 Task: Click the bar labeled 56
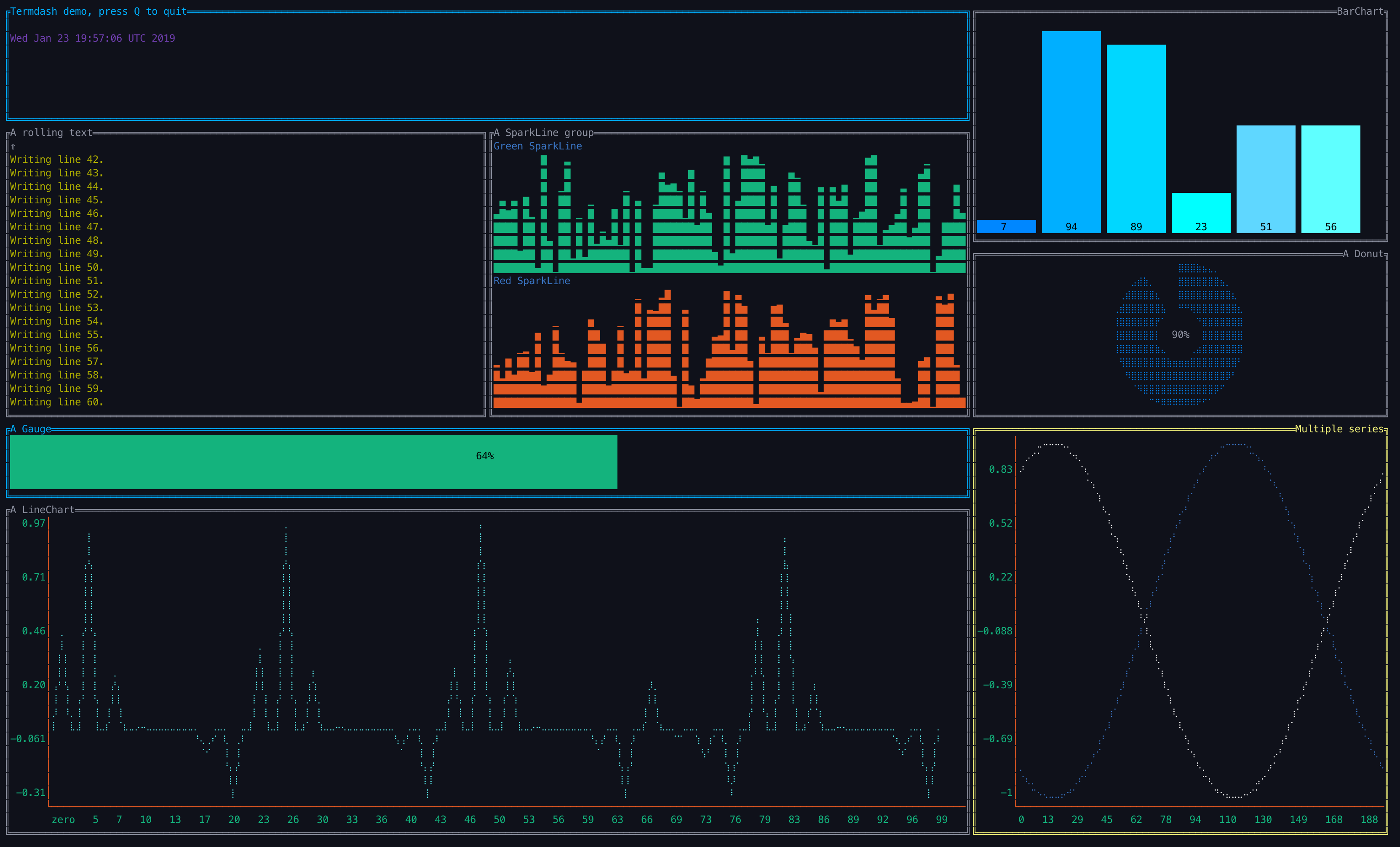pos(1330,179)
